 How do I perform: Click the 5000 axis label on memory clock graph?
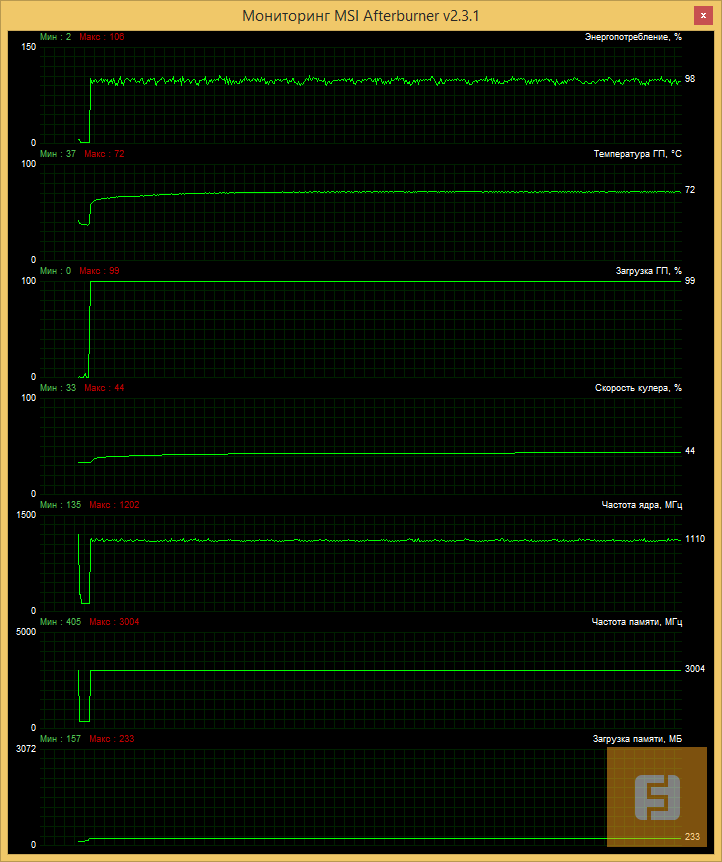(x=26, y=632)
